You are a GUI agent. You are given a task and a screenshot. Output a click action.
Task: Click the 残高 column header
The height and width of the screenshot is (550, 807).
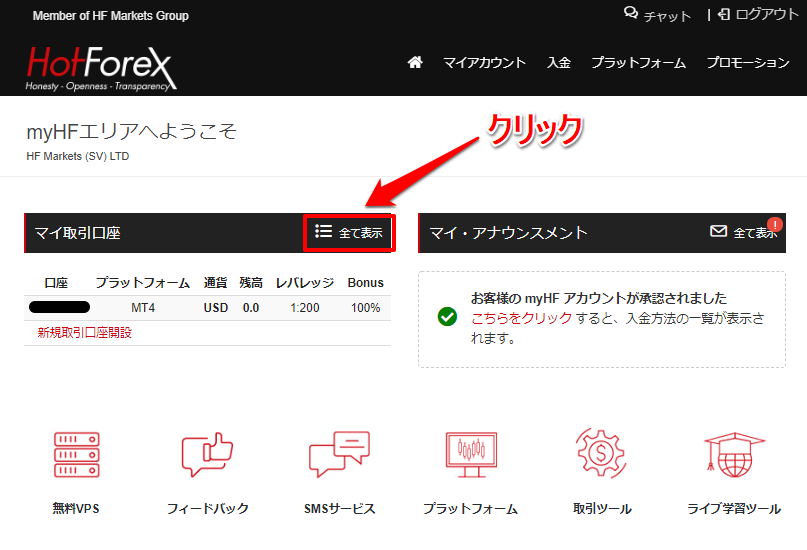[x=251, y=283]
